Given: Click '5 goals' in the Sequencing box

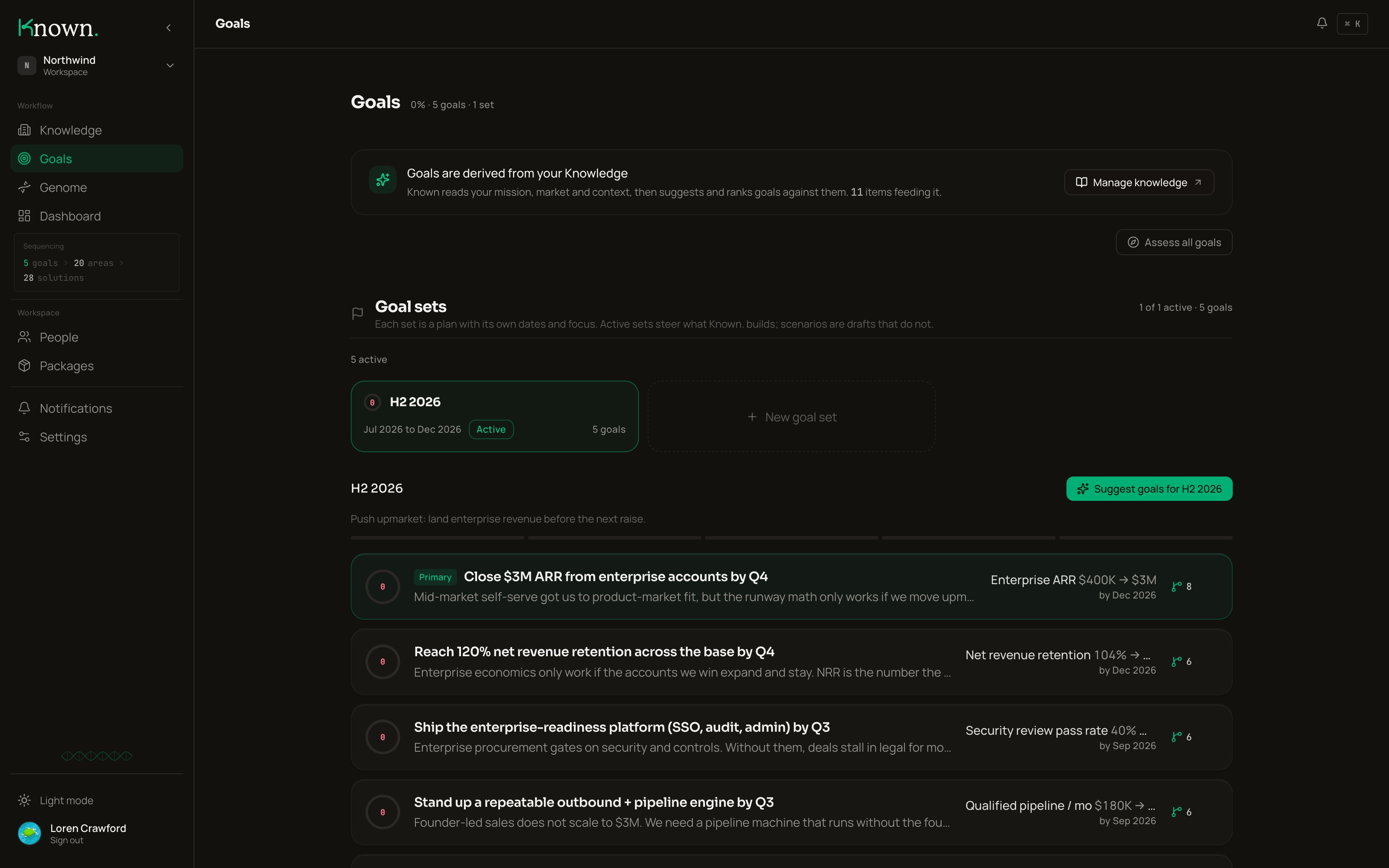Looking at the screenshot, I should tap(41, 263).
